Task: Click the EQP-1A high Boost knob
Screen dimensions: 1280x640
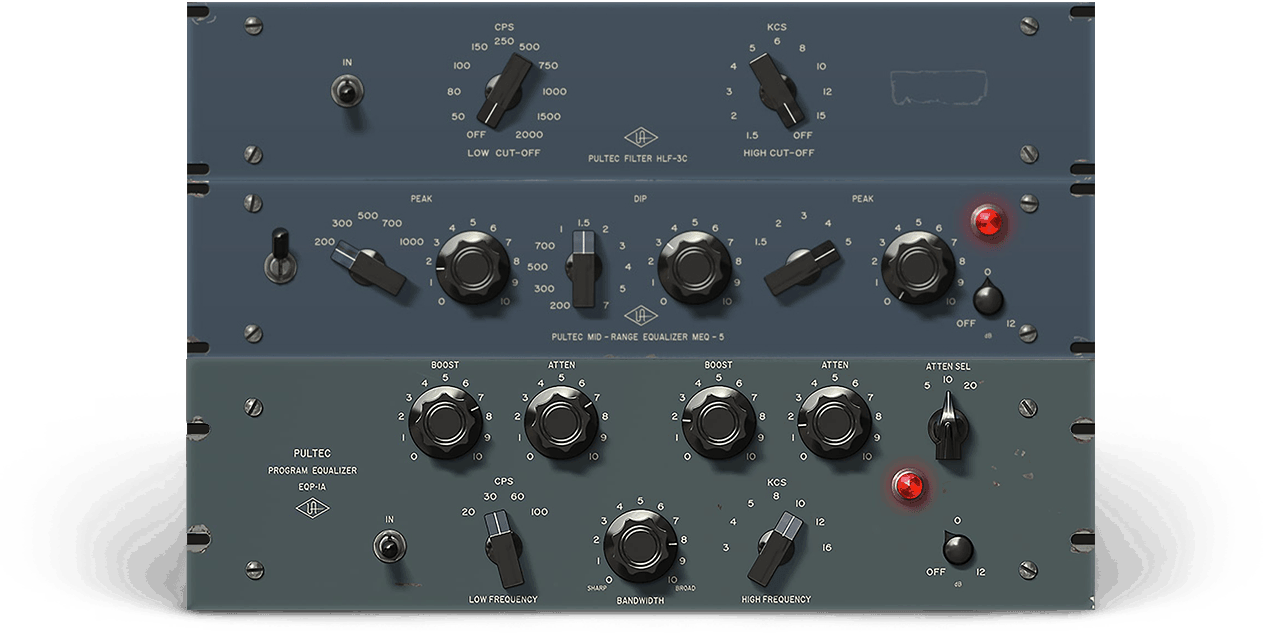Action: point(718,422)
